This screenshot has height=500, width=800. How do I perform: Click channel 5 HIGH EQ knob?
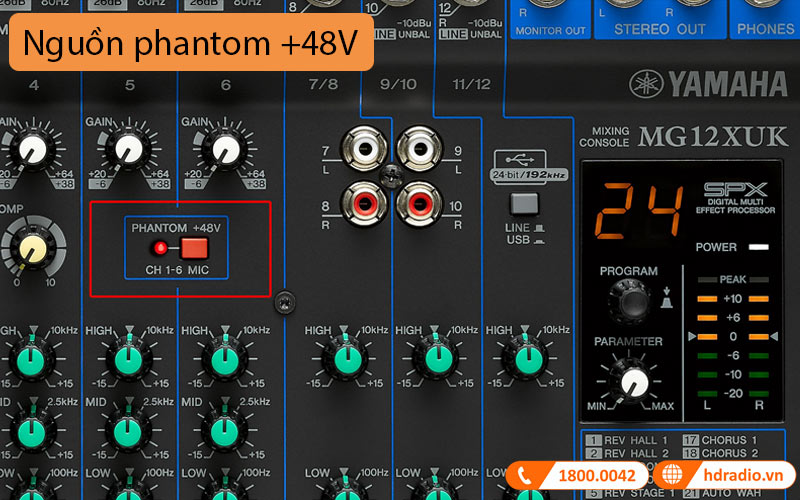click(x=129, y=360)
